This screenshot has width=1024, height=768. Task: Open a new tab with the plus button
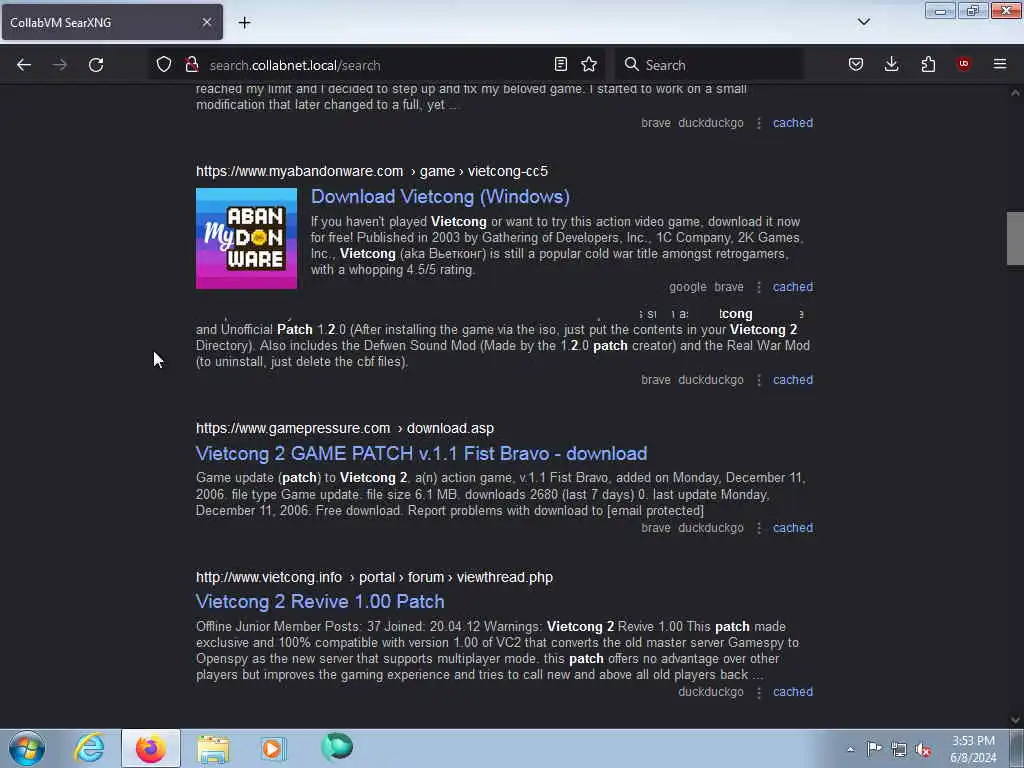click(244, 23)
